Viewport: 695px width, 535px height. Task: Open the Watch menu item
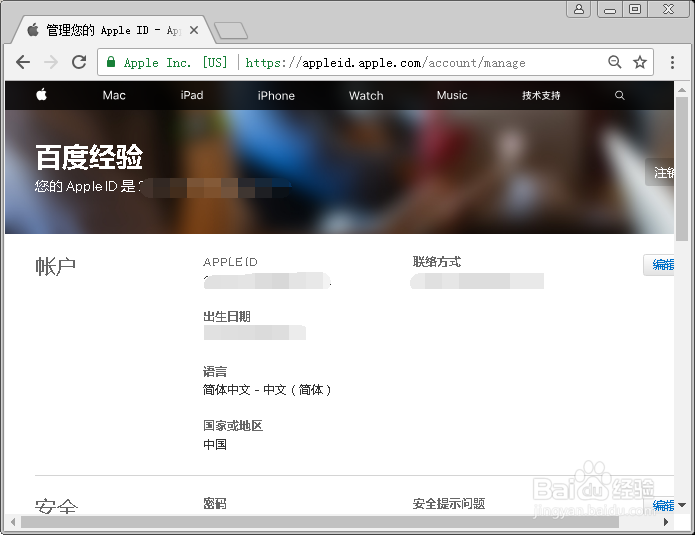[x=366, y=95]
